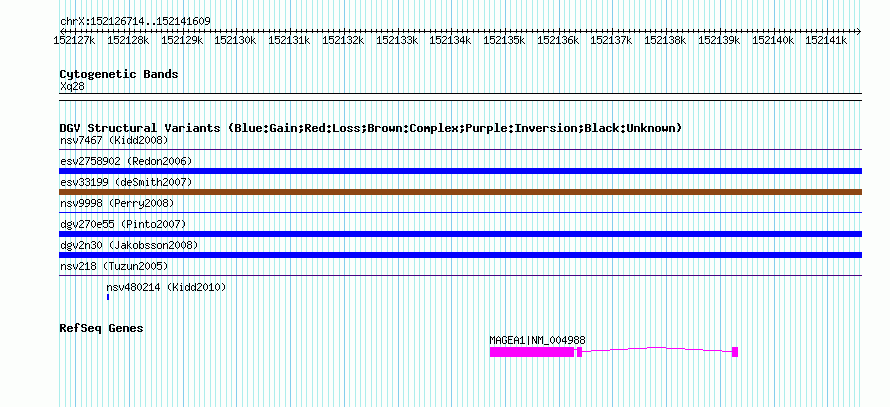Select the Cytogenetic Bands track title

pyautogui.click(x=119, y=74)
